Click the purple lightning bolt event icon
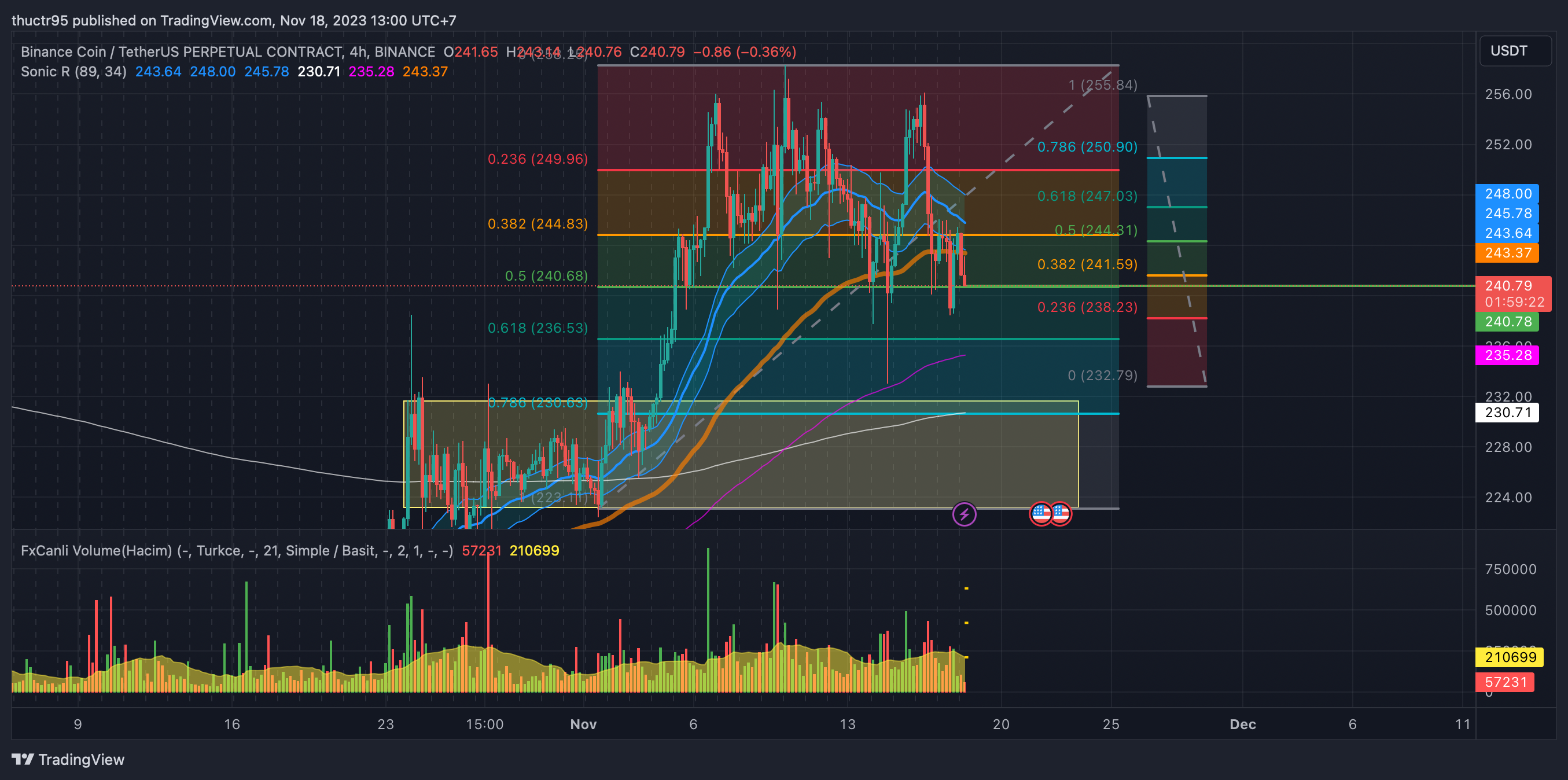The image size is (1568, 780). (964, 514)
